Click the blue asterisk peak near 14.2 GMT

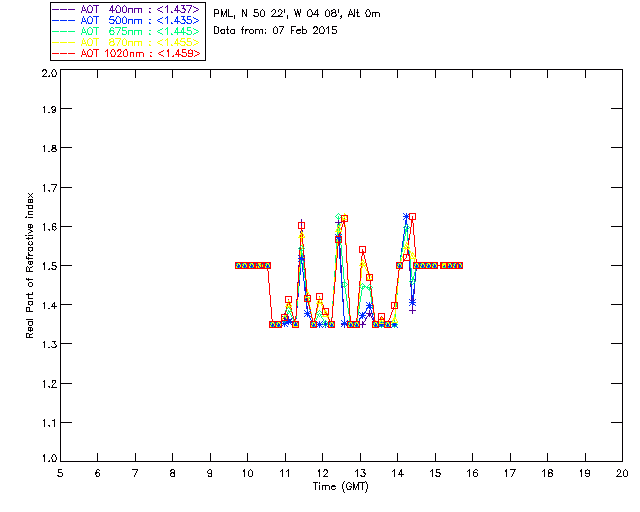coord(406,216)
